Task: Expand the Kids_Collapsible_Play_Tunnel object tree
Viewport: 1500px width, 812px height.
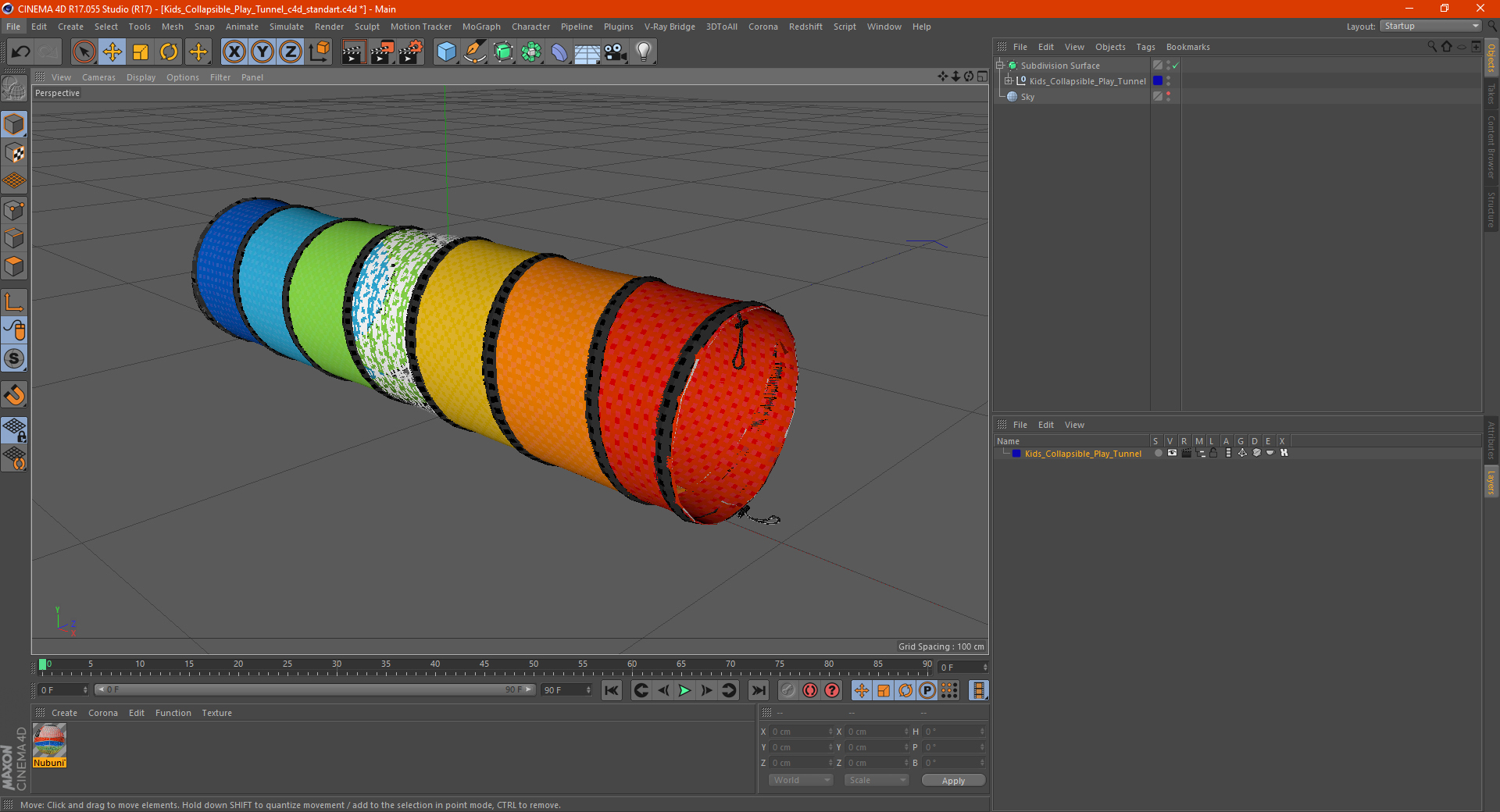Action: point(1009,80)
